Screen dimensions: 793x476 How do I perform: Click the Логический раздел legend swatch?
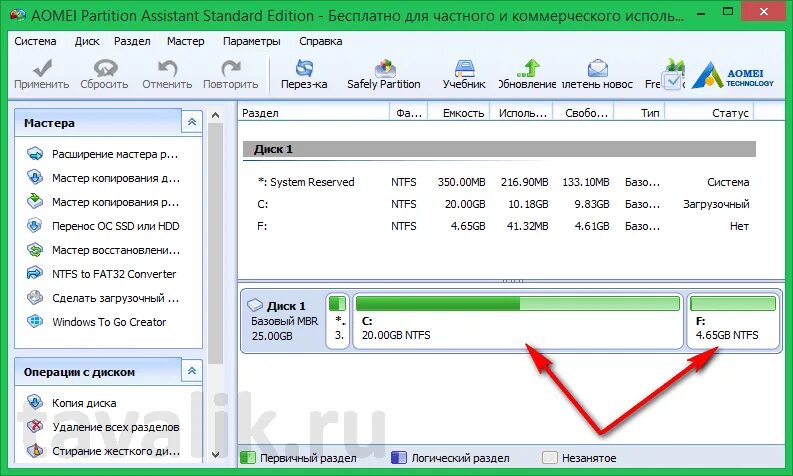pos(399,458)
